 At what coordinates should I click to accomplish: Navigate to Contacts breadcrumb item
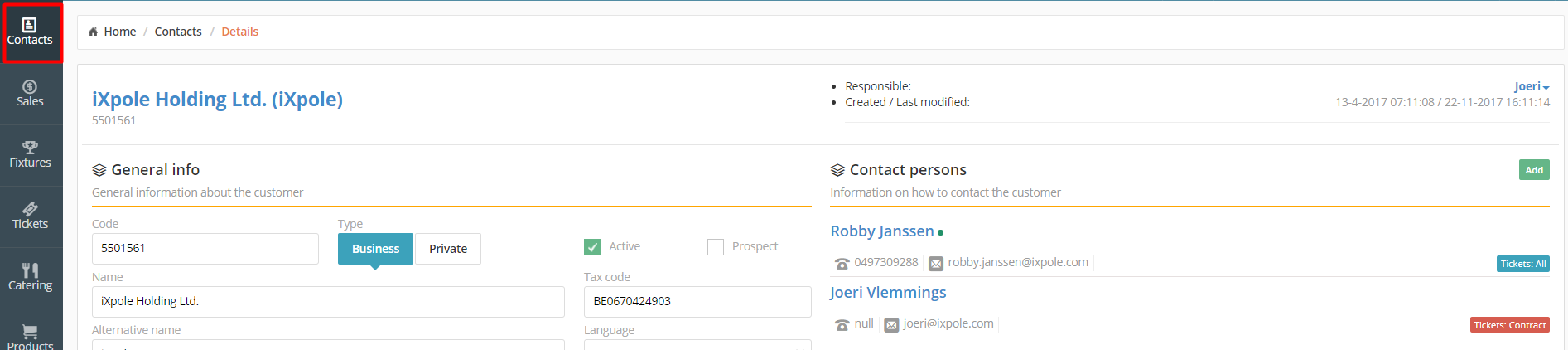(x=178, y=32)
